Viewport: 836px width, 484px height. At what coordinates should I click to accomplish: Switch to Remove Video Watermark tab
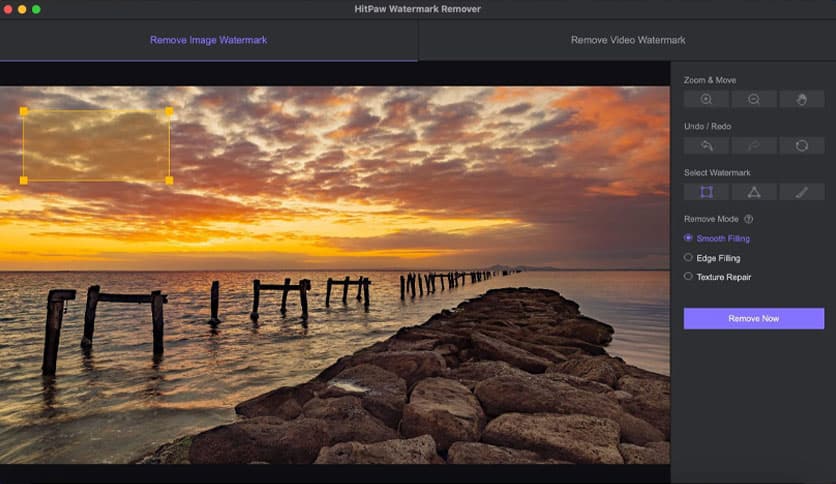(x=628, y=40)
